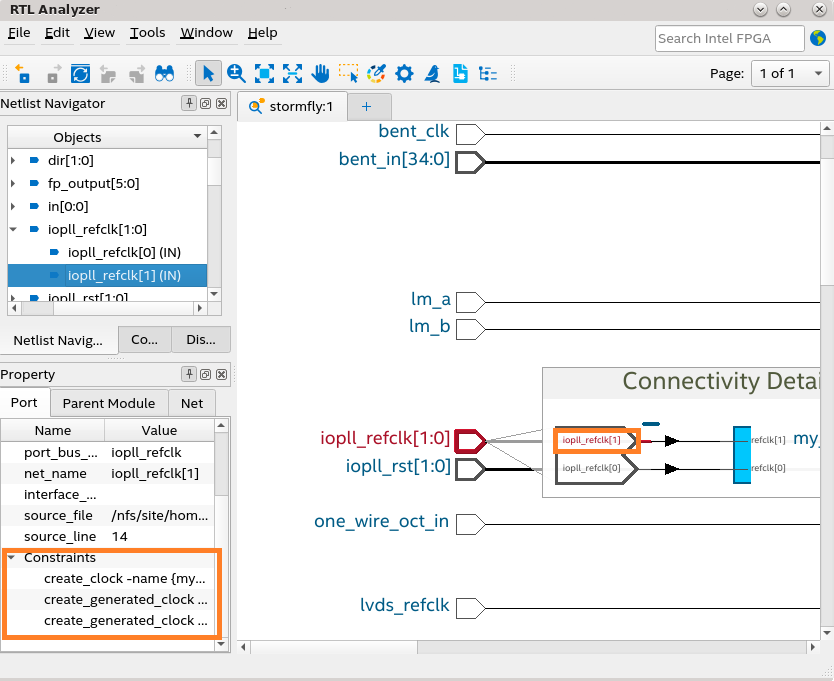Viewport: 834px width, 681px height.
Task: Select iopll_refclk[0] (IN) in Objects tree
Action: (123, 252)
